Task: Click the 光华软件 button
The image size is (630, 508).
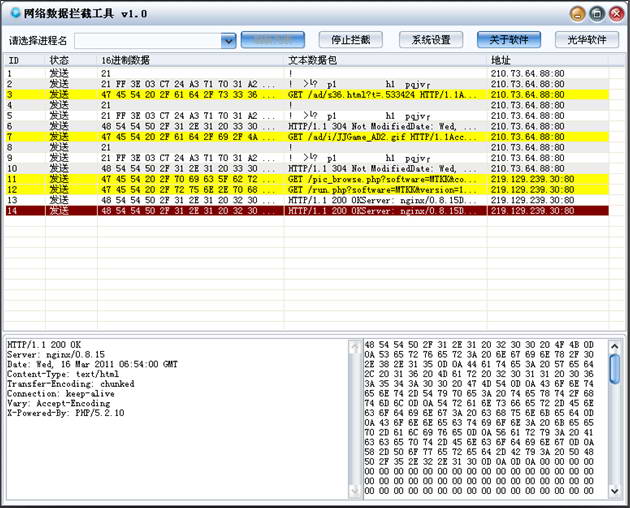Action: (587, 40)
